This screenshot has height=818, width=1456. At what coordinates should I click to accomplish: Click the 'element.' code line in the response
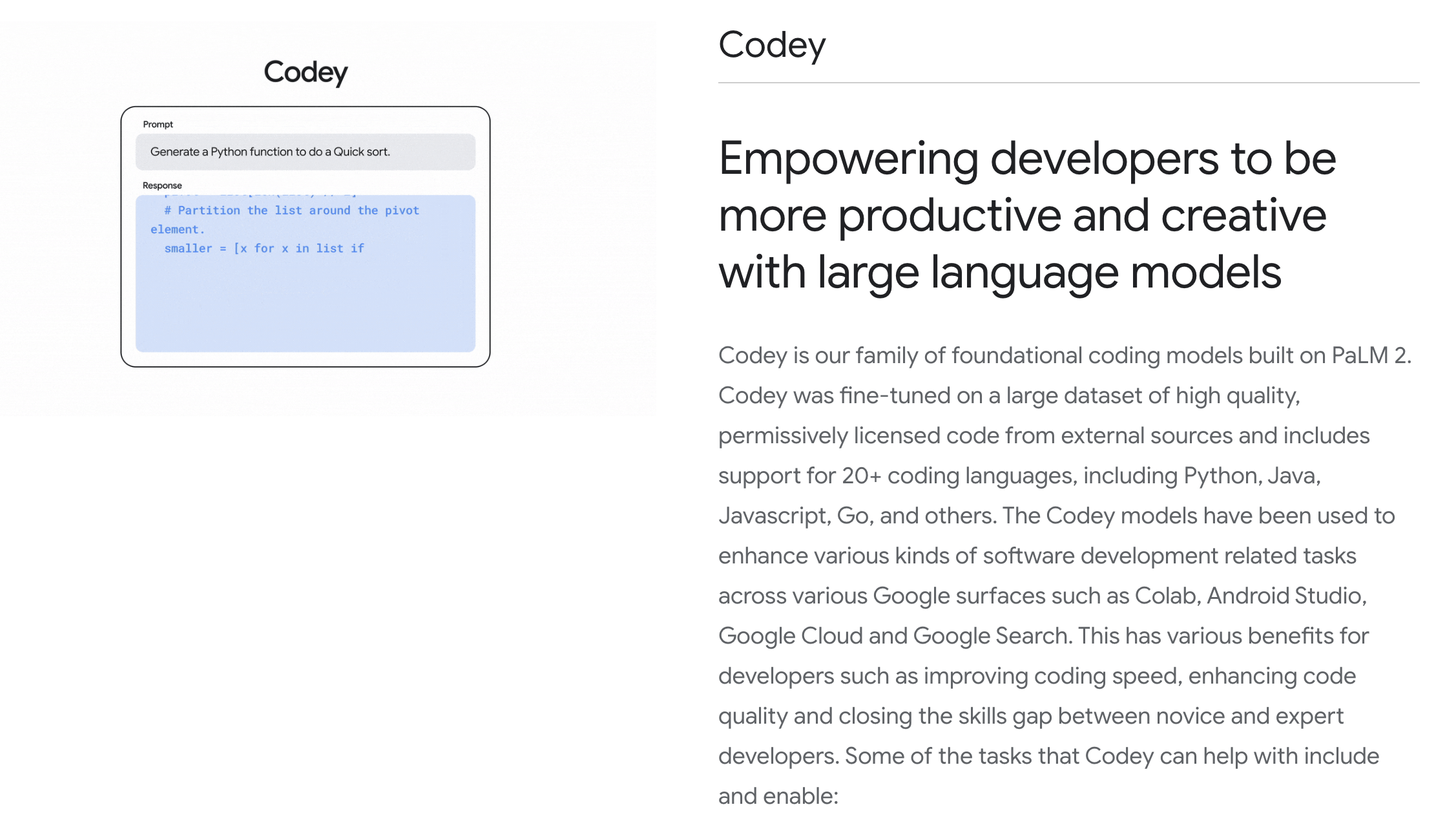tap(177, 229)
